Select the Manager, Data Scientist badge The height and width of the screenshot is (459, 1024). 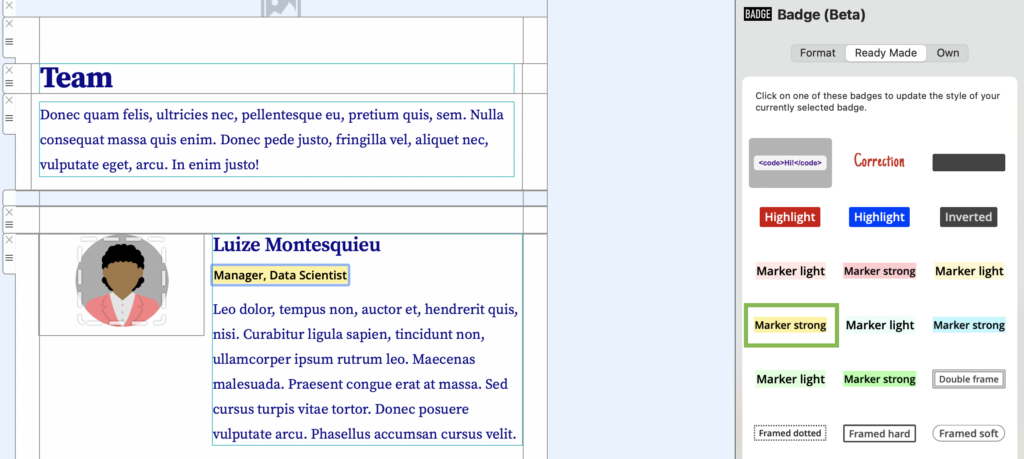[x=280, y=276]
